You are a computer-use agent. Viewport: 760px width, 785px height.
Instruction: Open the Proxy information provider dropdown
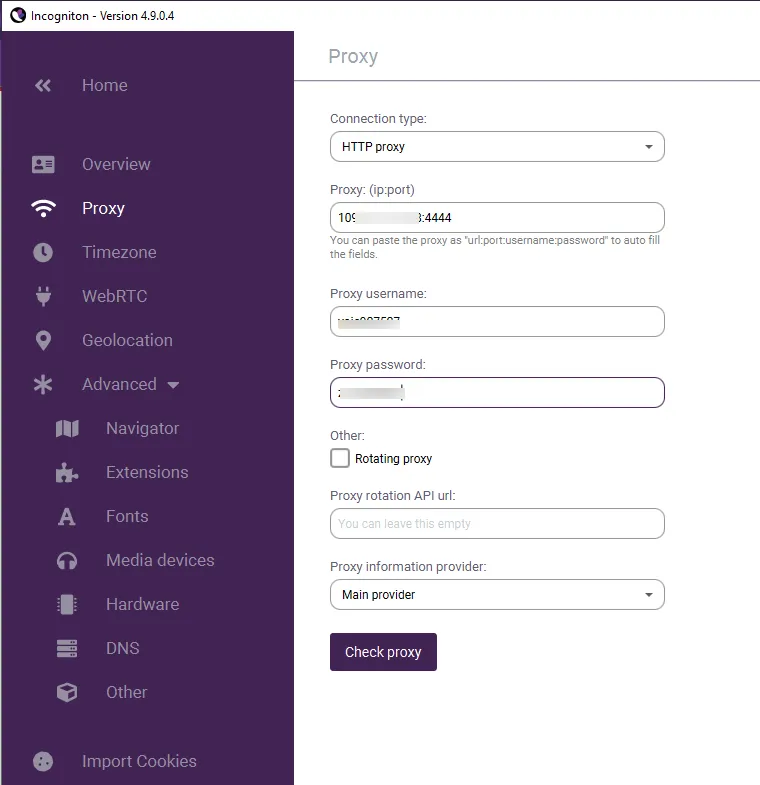(x=497, y=595)
